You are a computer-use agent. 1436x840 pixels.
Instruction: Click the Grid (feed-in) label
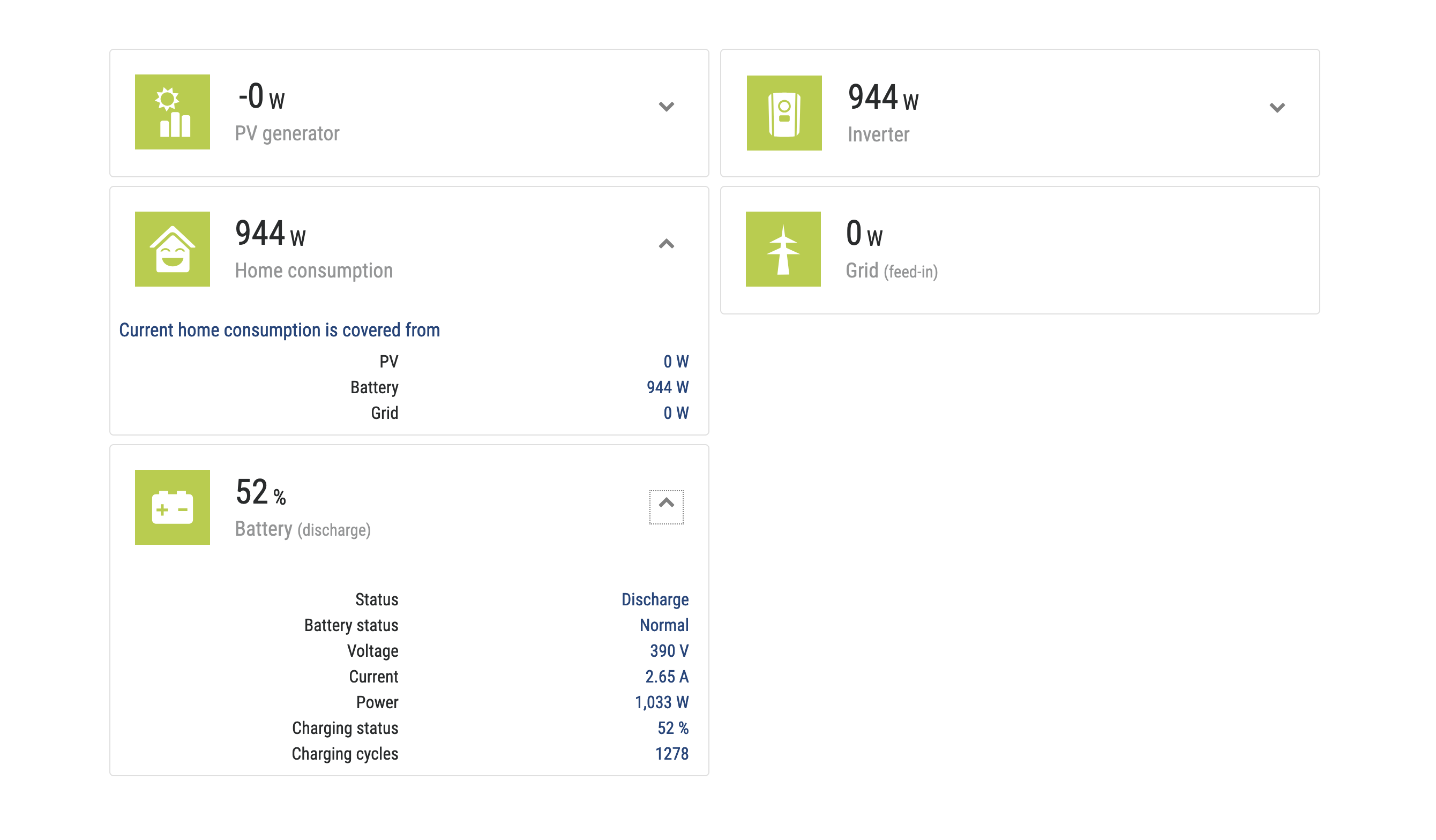891,271
